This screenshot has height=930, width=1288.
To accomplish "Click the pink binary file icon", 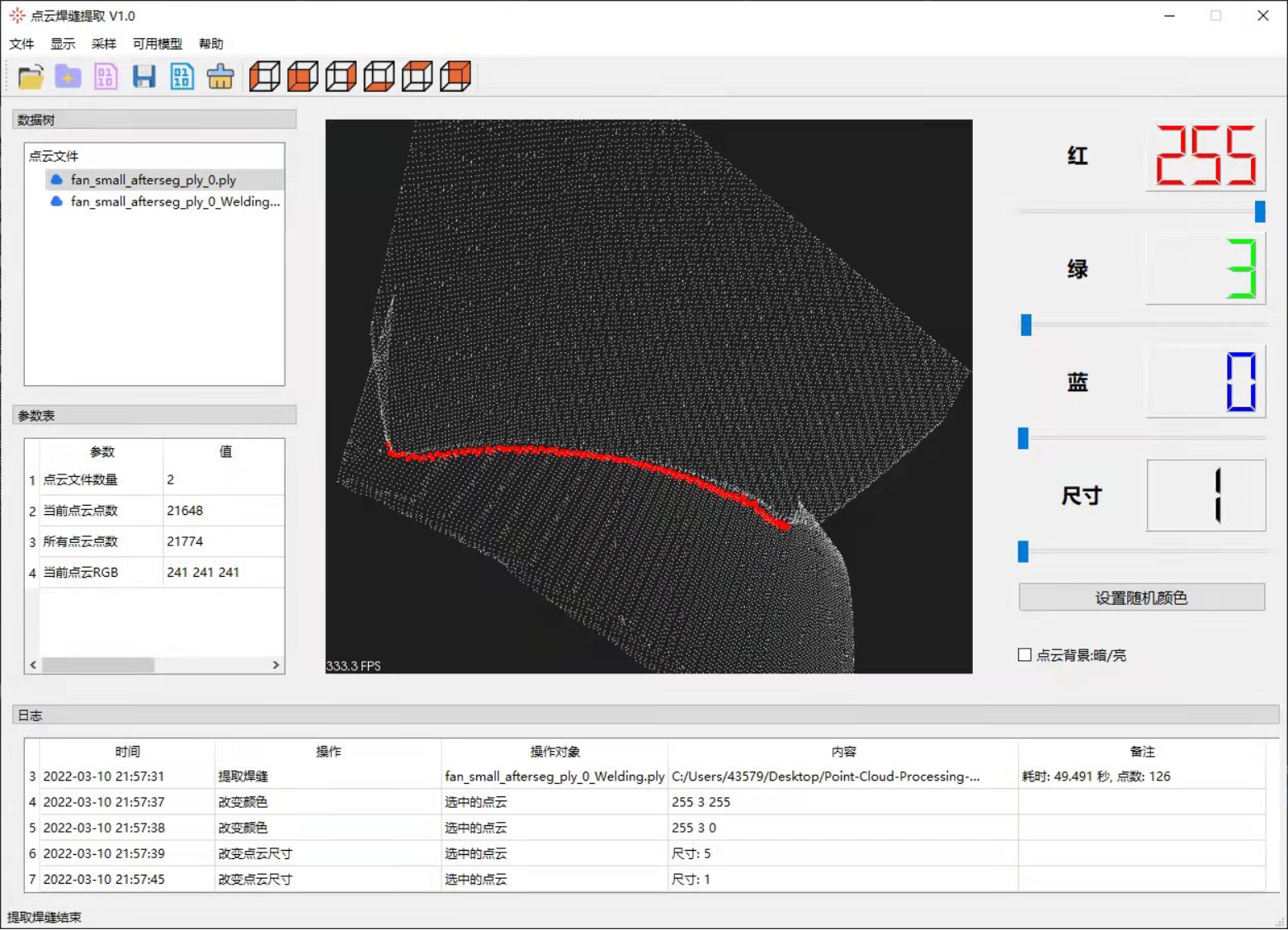I will point(106,77).
